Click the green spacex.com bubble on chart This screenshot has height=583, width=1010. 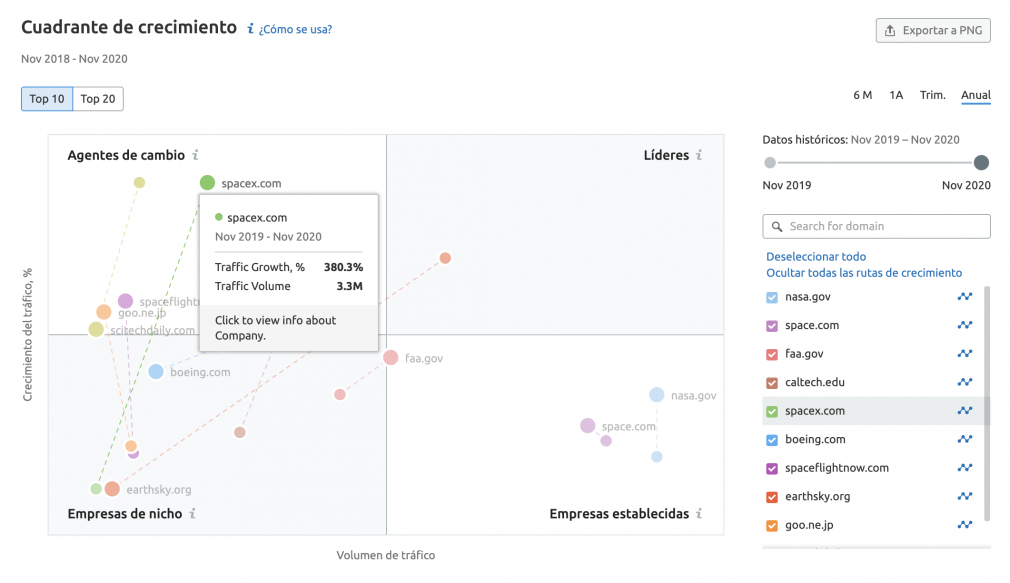point(207,183)
